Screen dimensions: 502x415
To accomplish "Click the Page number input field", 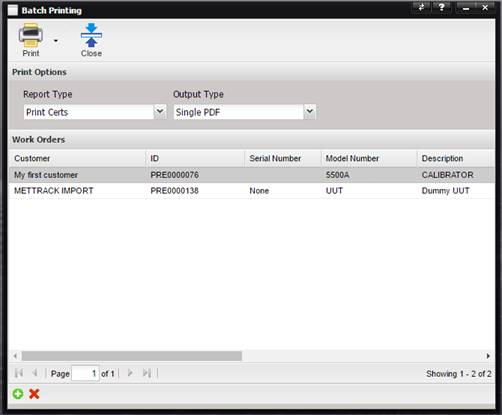I will click(x=85, y=373).
